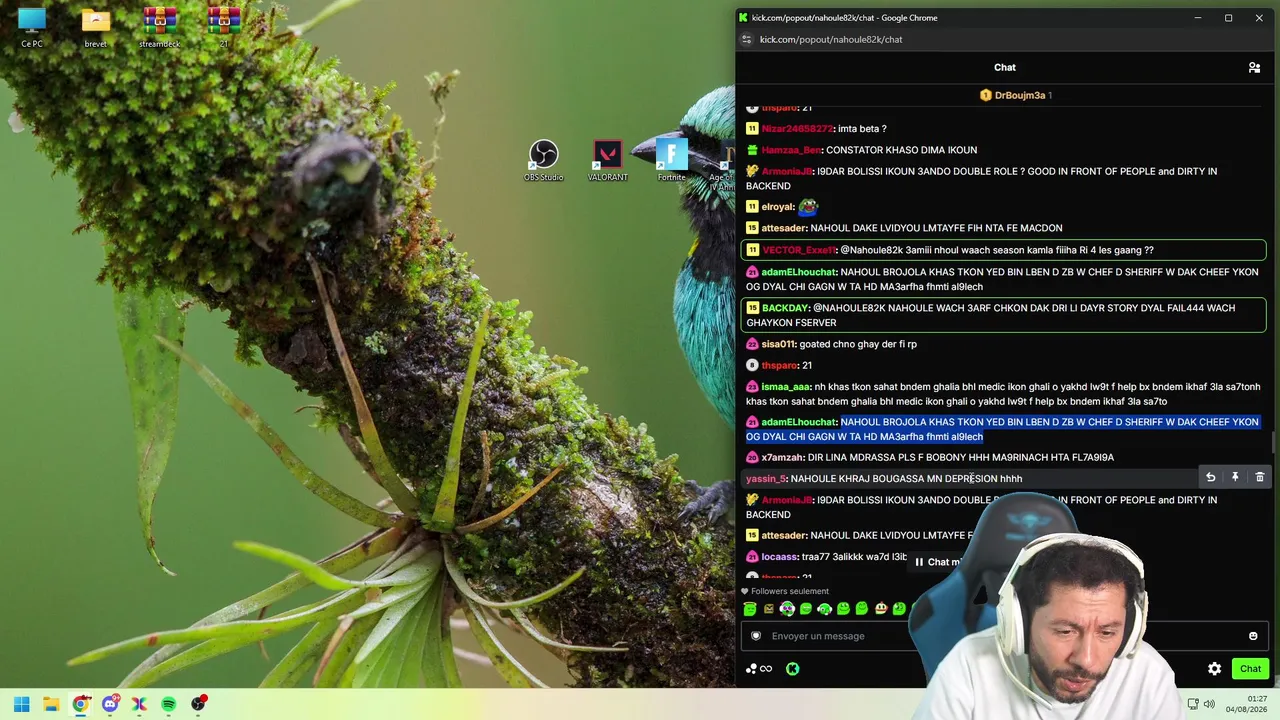Click the Followers seulement label
Viewport: 1280px width, 720px height.
click(790, 591)
